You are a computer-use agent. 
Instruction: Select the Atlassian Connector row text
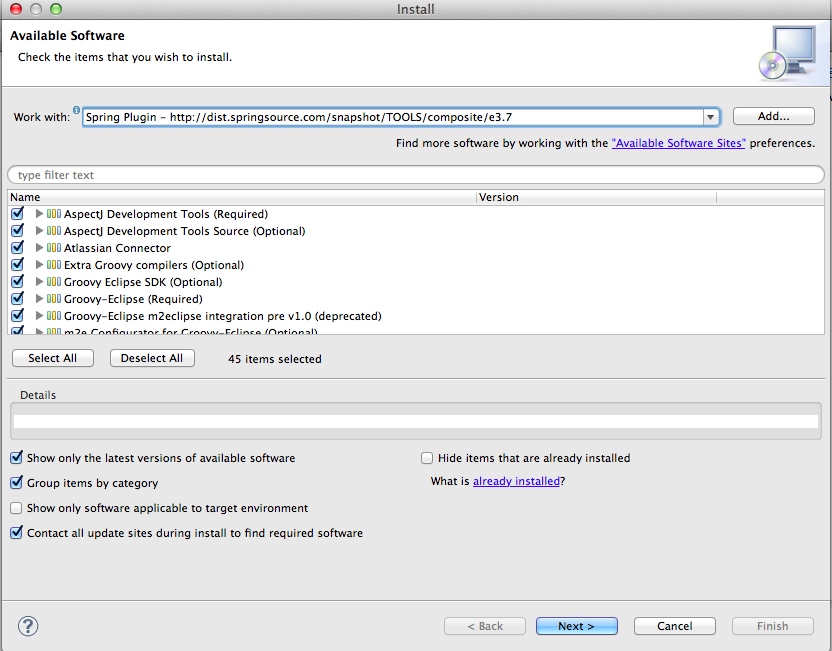click(117, 248)
